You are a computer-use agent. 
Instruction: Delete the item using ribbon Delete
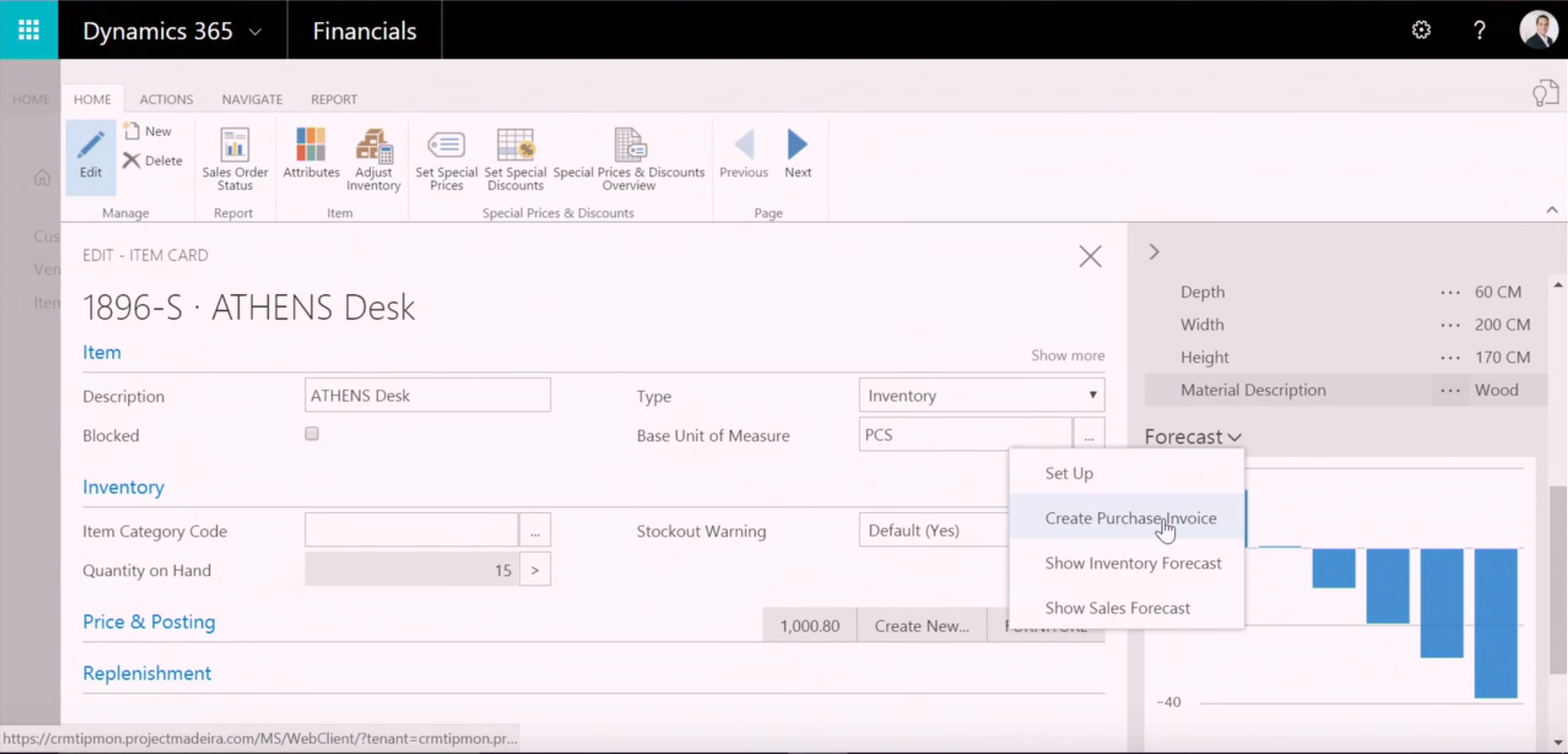tap(153, 160)
